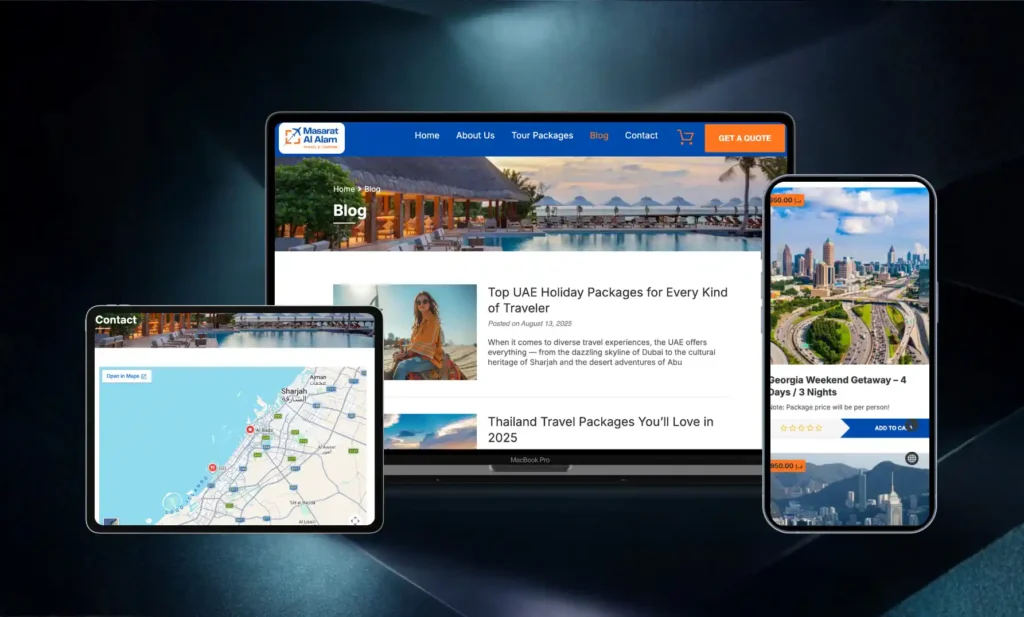Click the red restaurant marker offshore on map
Viewport: 1024px width, 617px height.
point(211,467)
